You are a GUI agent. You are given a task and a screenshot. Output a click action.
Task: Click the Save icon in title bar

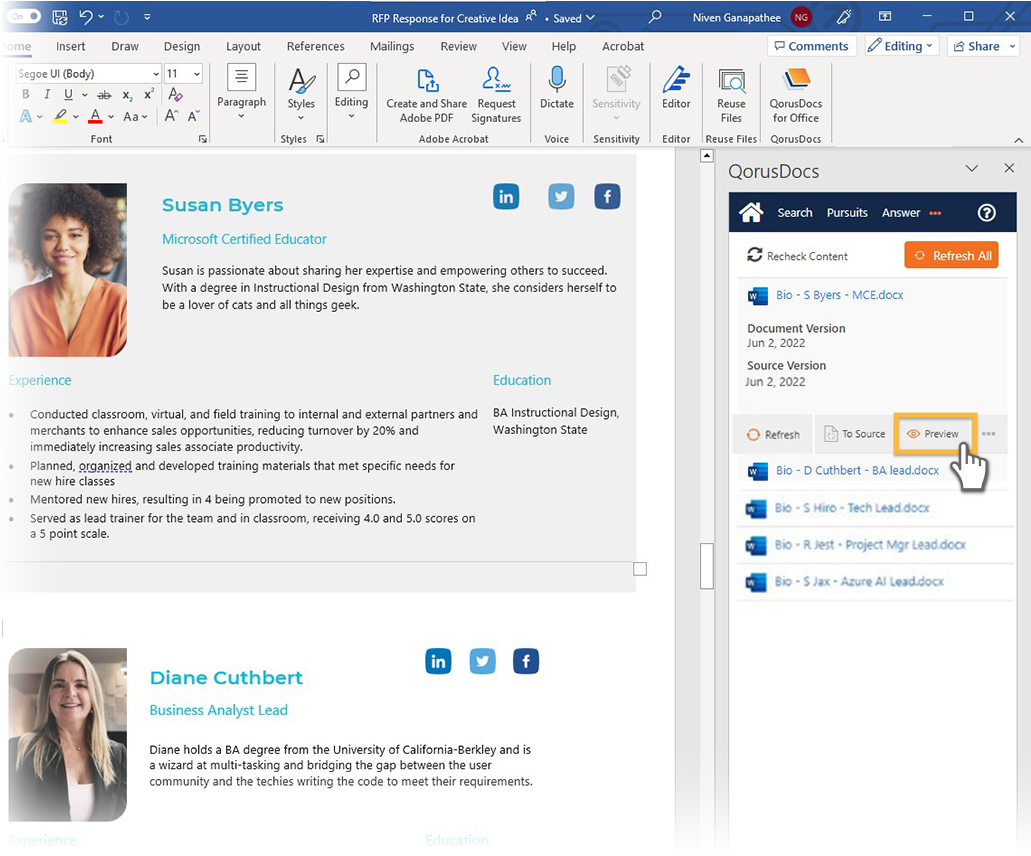pos(59,17)
